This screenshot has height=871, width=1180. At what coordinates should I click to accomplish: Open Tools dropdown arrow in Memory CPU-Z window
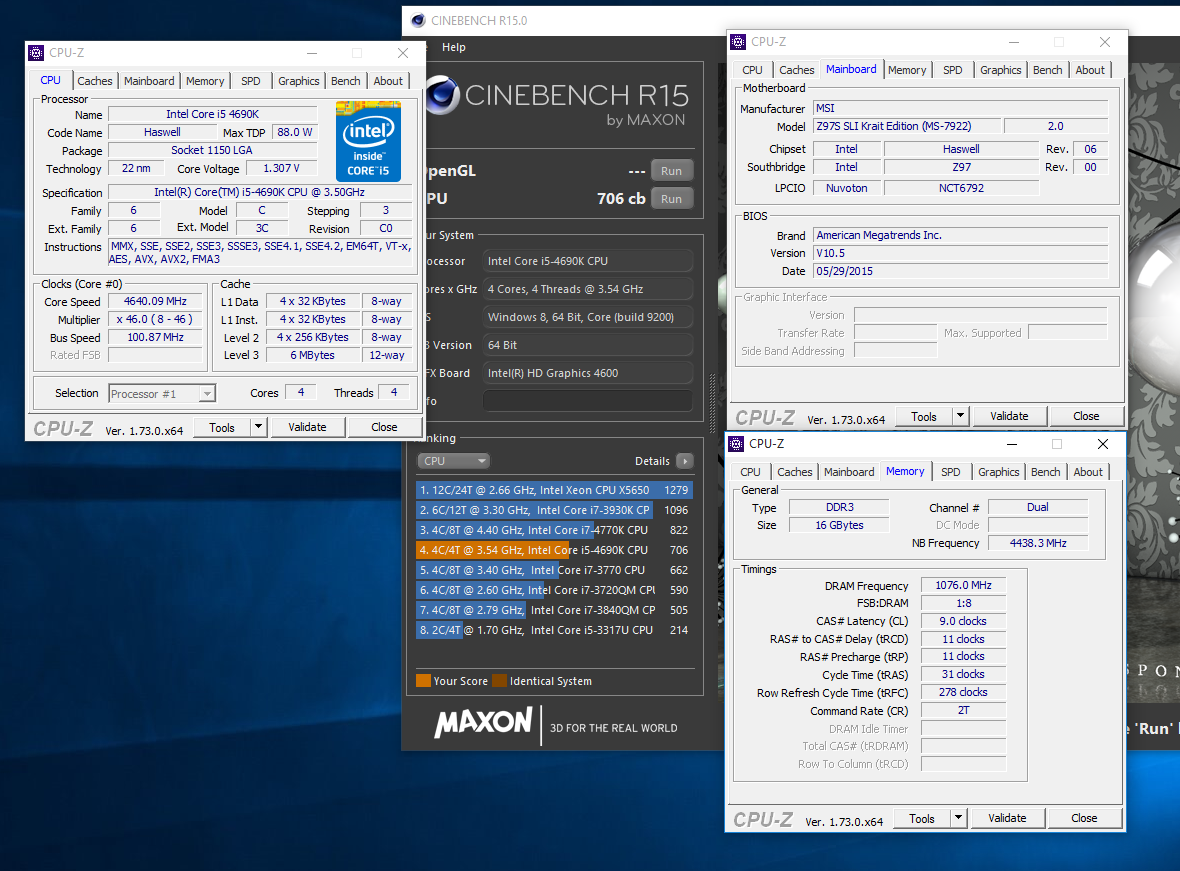958,818
